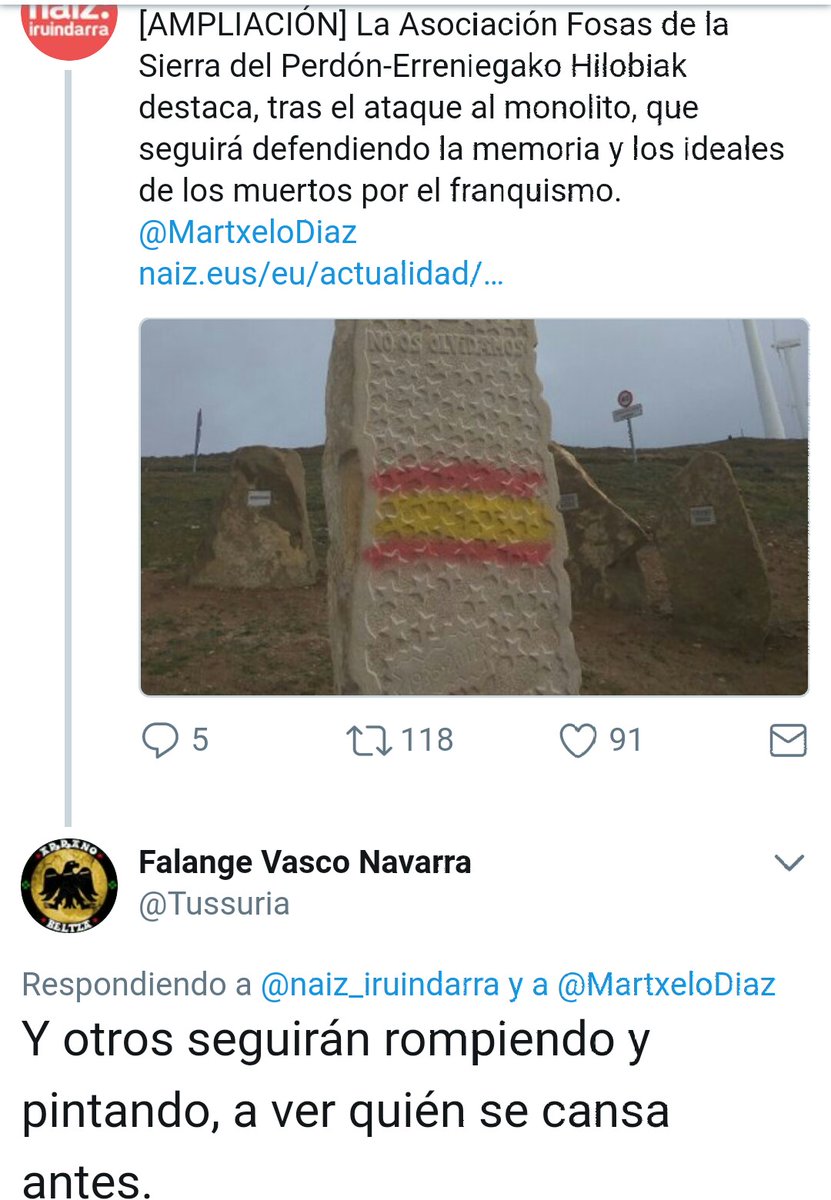831x1200 pixels.
Task: Share via the envelope message icon
Action: [x=788, y=741]
